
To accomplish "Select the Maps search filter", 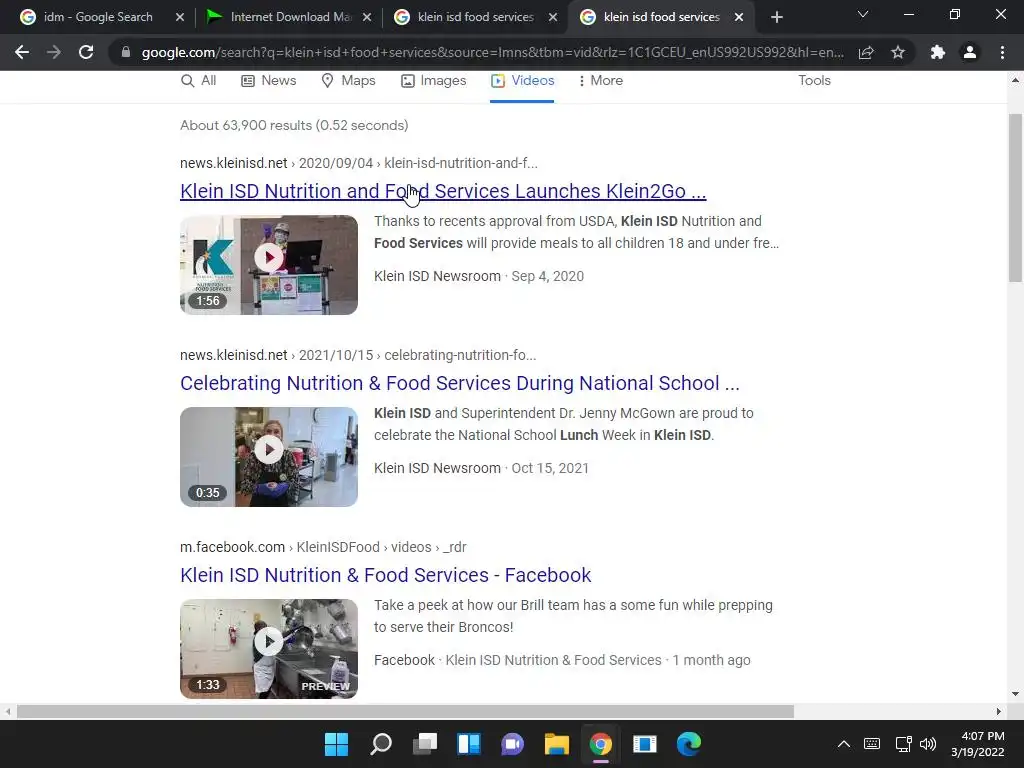I will tap(348, 80).
